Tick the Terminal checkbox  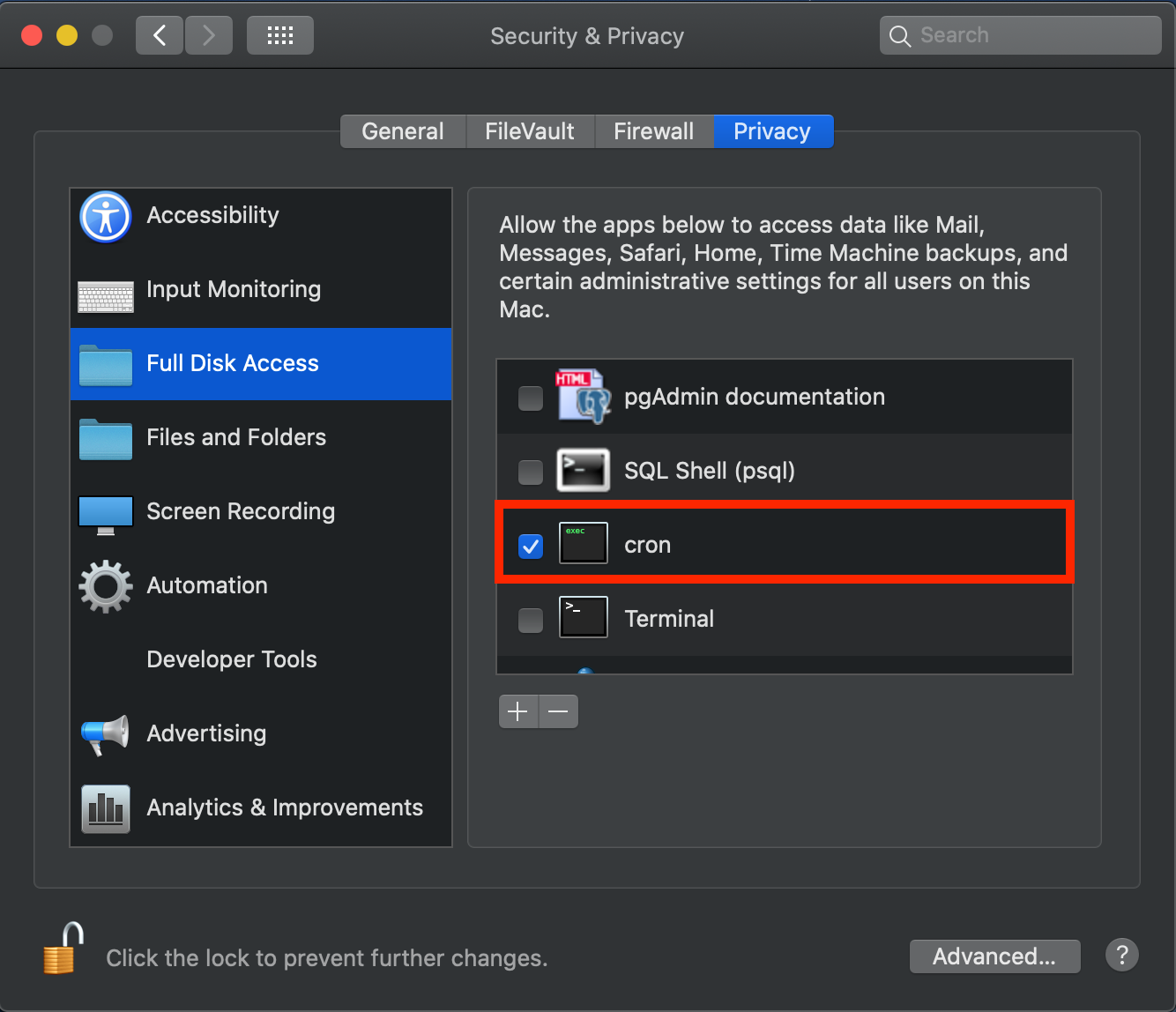[531, 621]
